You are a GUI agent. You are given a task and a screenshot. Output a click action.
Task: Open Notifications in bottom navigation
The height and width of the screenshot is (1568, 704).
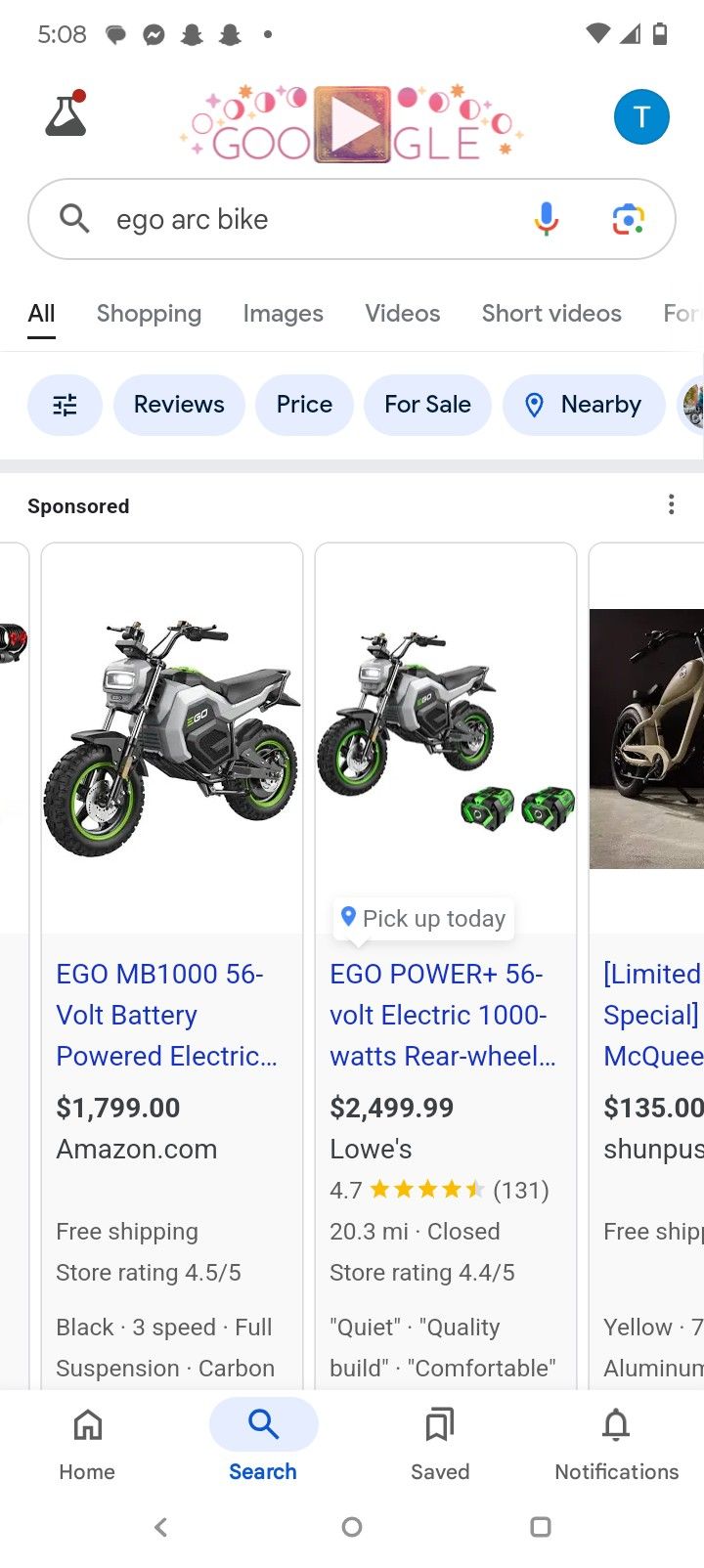coord(616,1444)
